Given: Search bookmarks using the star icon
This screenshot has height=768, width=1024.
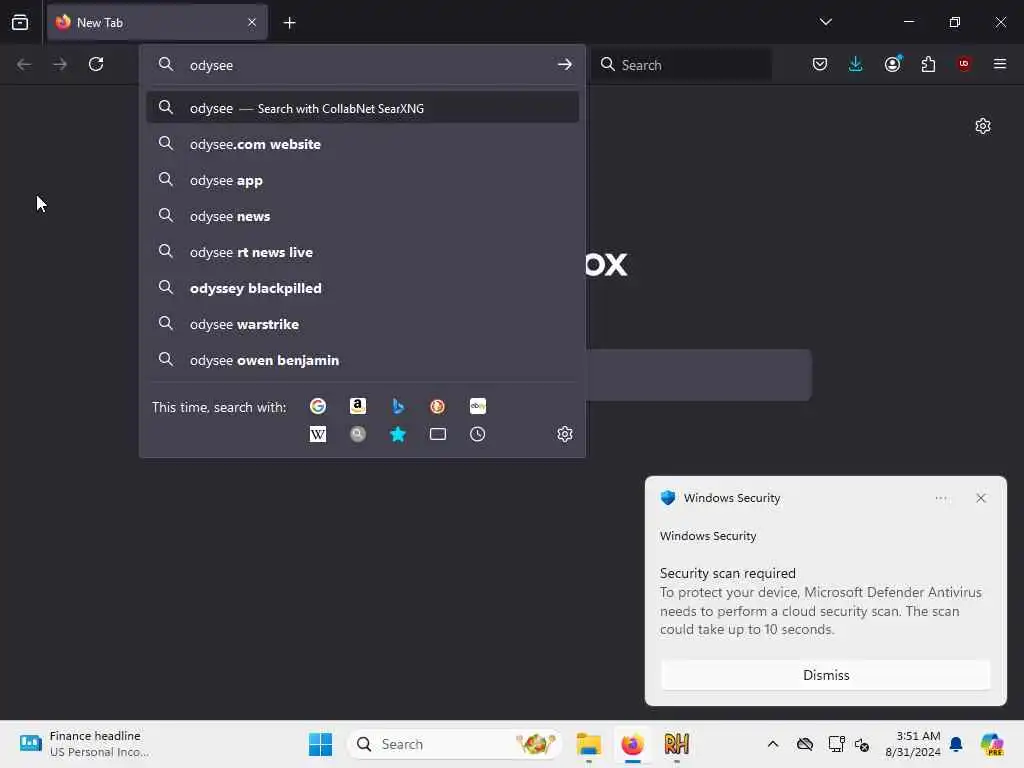Looking at the screenshot, I should (398, 434).
